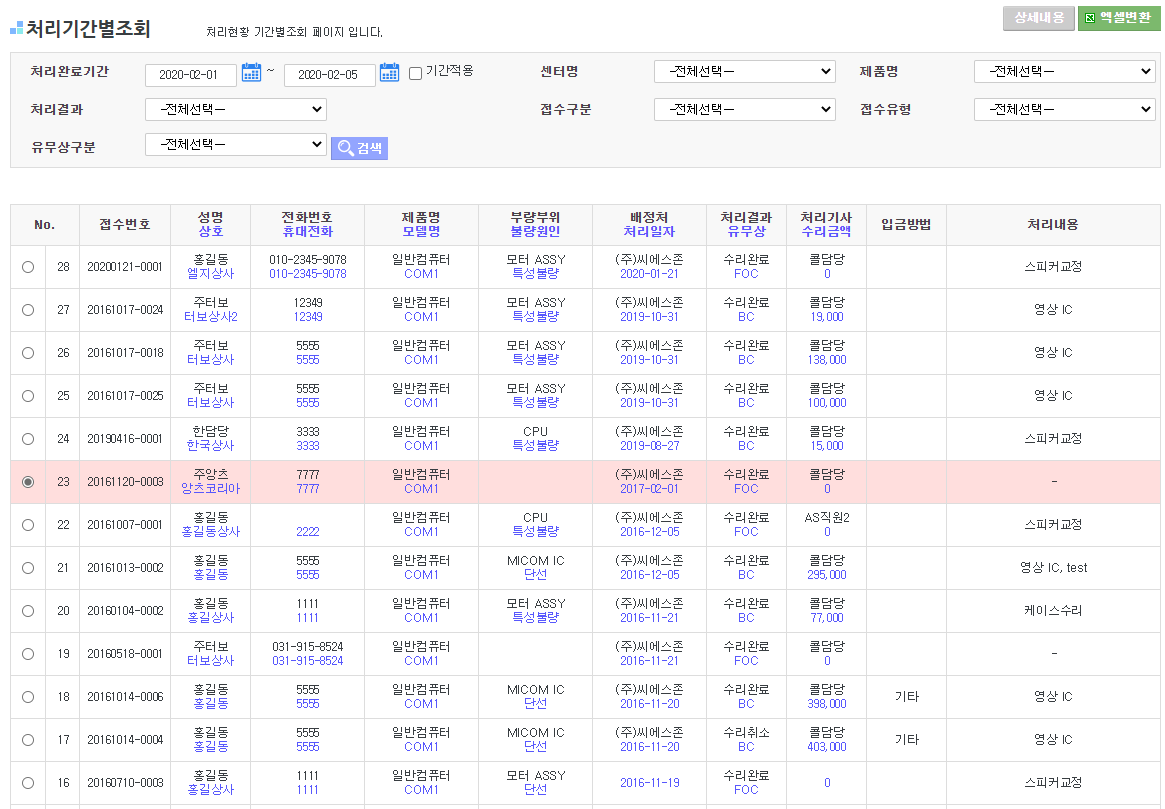1165x809 pixels.
Task: Select the radio button for row 24
Action: click(x=28, y=439)
